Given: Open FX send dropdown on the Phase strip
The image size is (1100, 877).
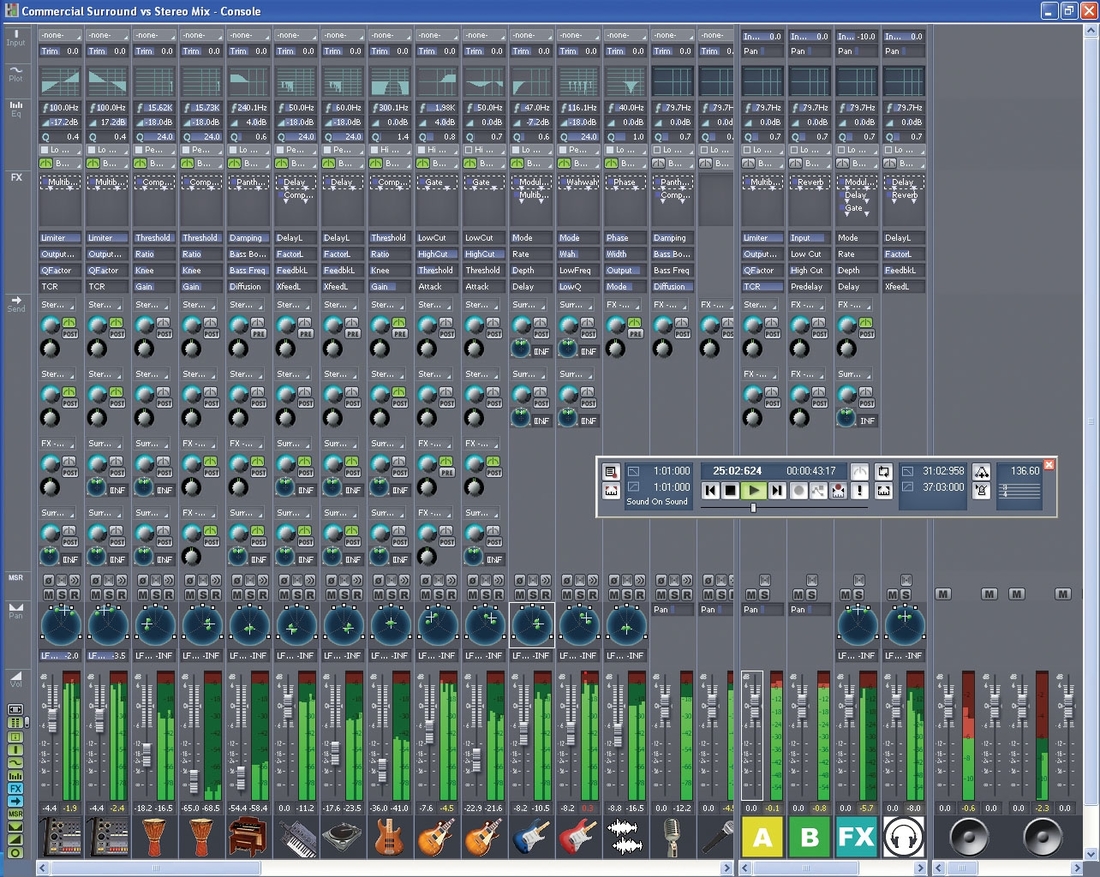Looking at the screenshot, I should [625, 304].
